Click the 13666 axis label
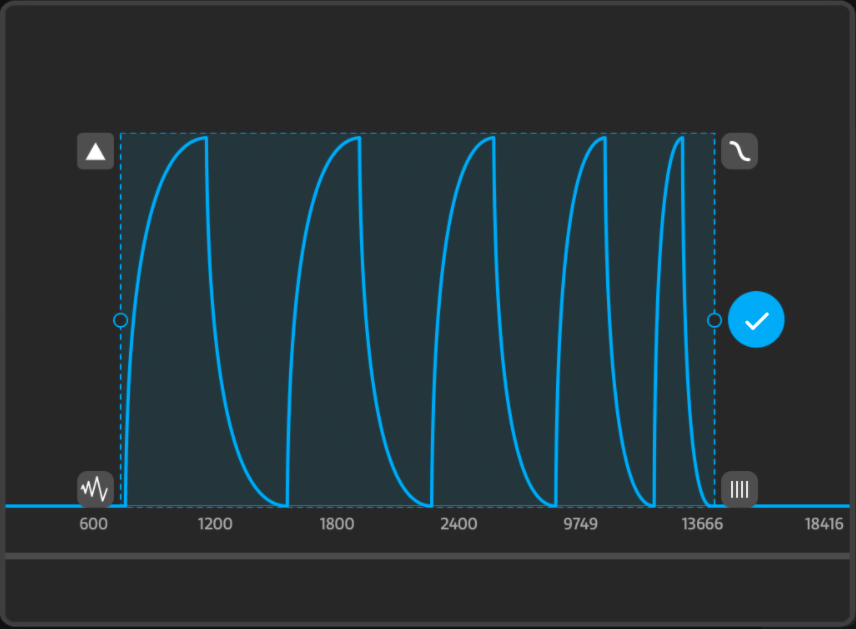 [702, 524]
